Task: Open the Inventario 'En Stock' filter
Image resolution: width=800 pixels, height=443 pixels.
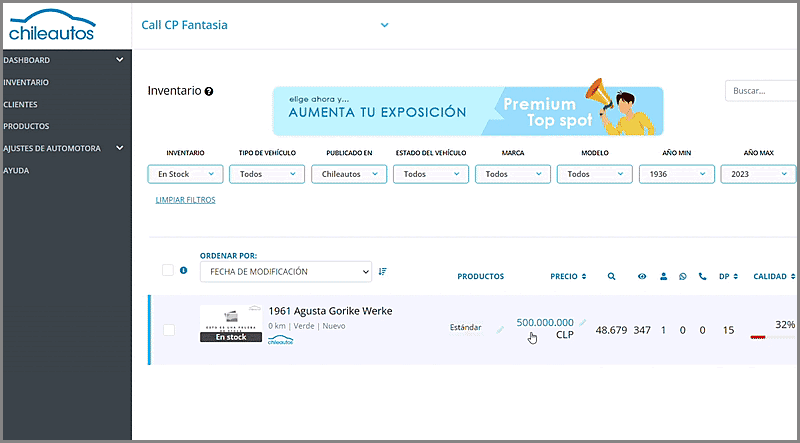Action: 185,174
